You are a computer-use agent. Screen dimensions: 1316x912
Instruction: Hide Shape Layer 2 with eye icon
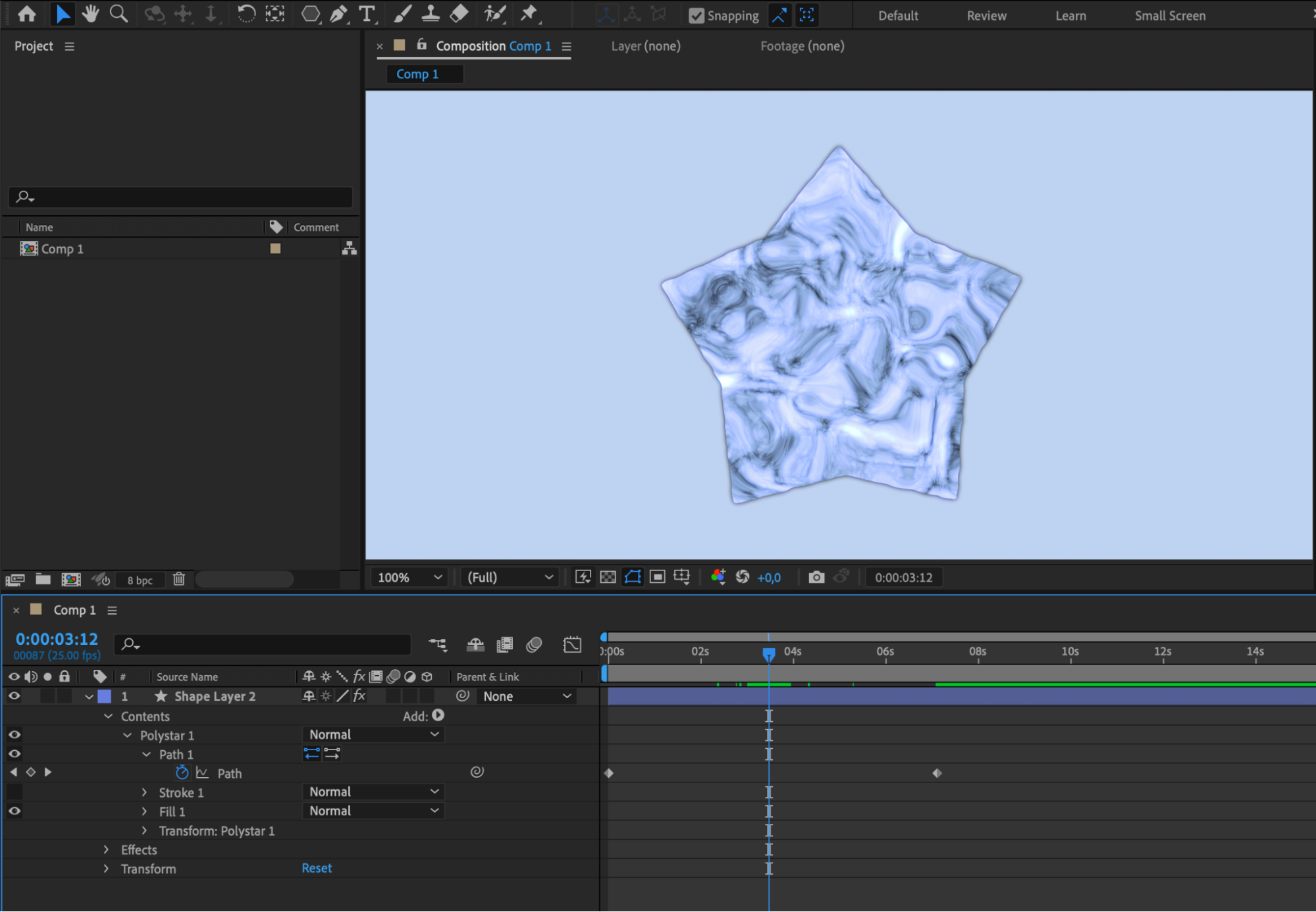point(14,696)
